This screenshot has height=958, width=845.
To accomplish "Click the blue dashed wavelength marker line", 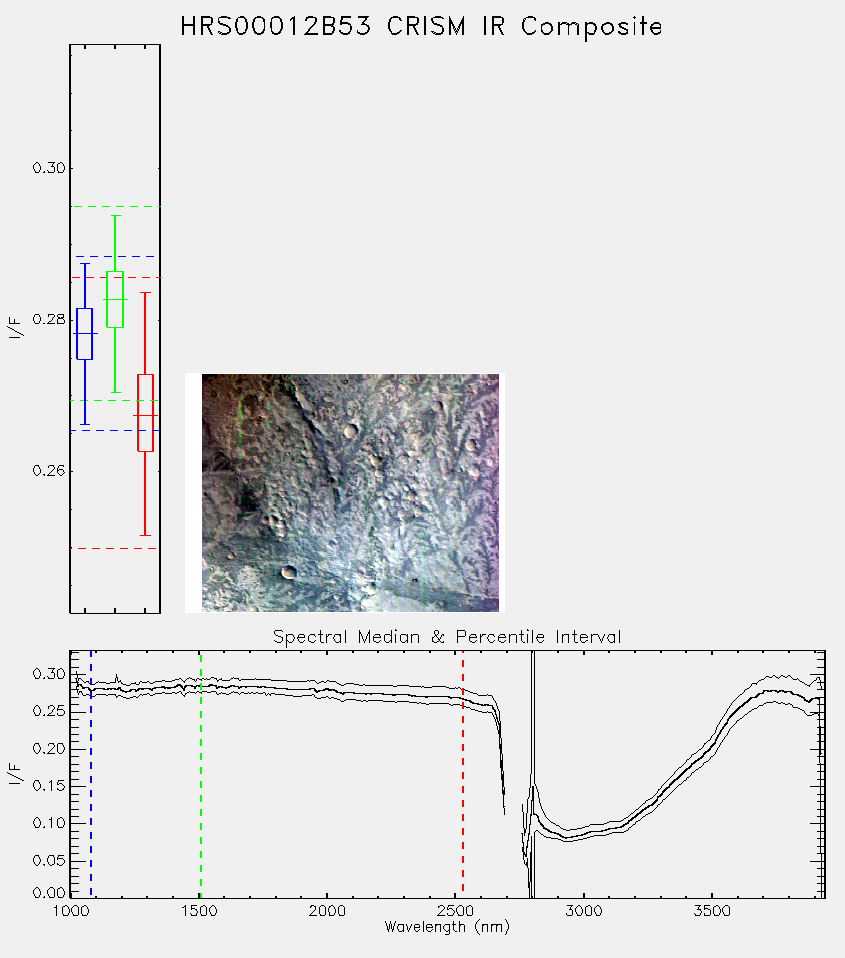I will coord(91,774).
